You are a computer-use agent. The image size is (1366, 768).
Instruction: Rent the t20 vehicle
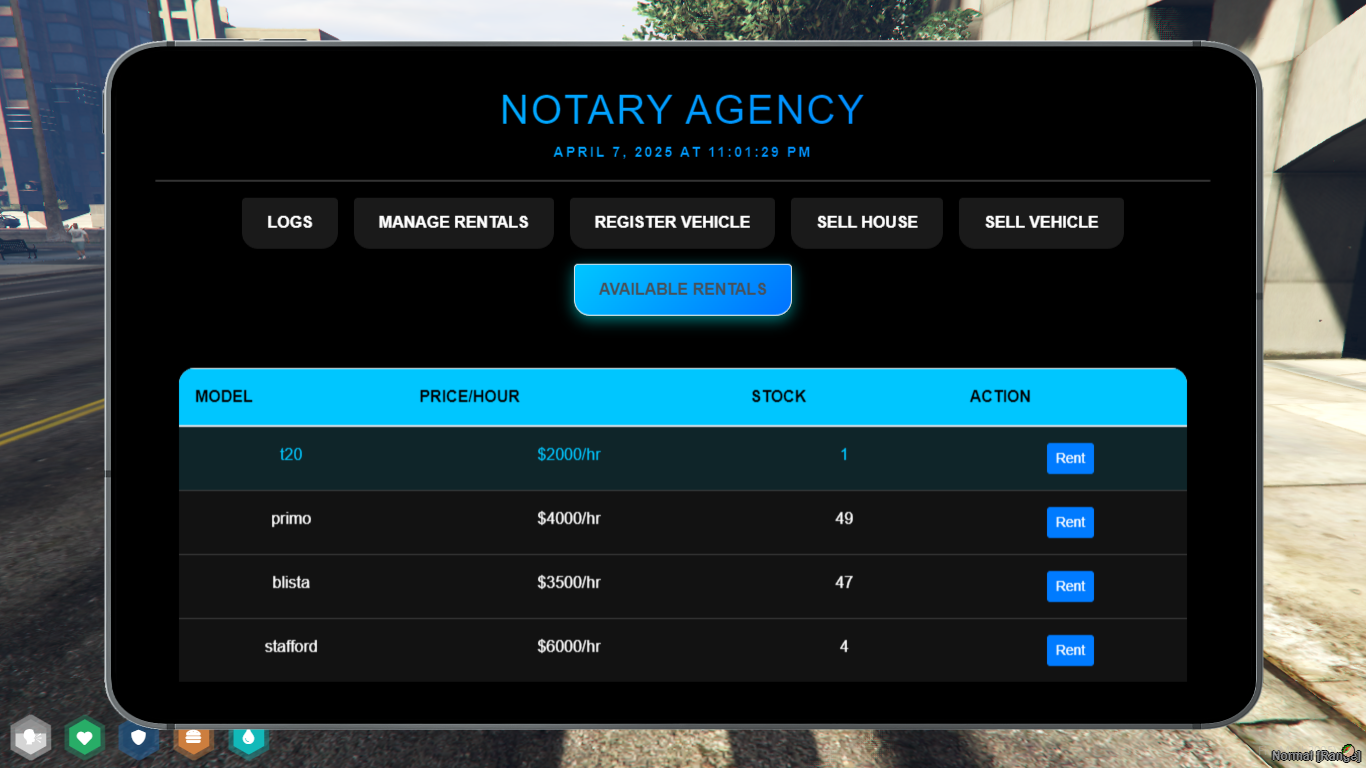[x=1070, y=458]
